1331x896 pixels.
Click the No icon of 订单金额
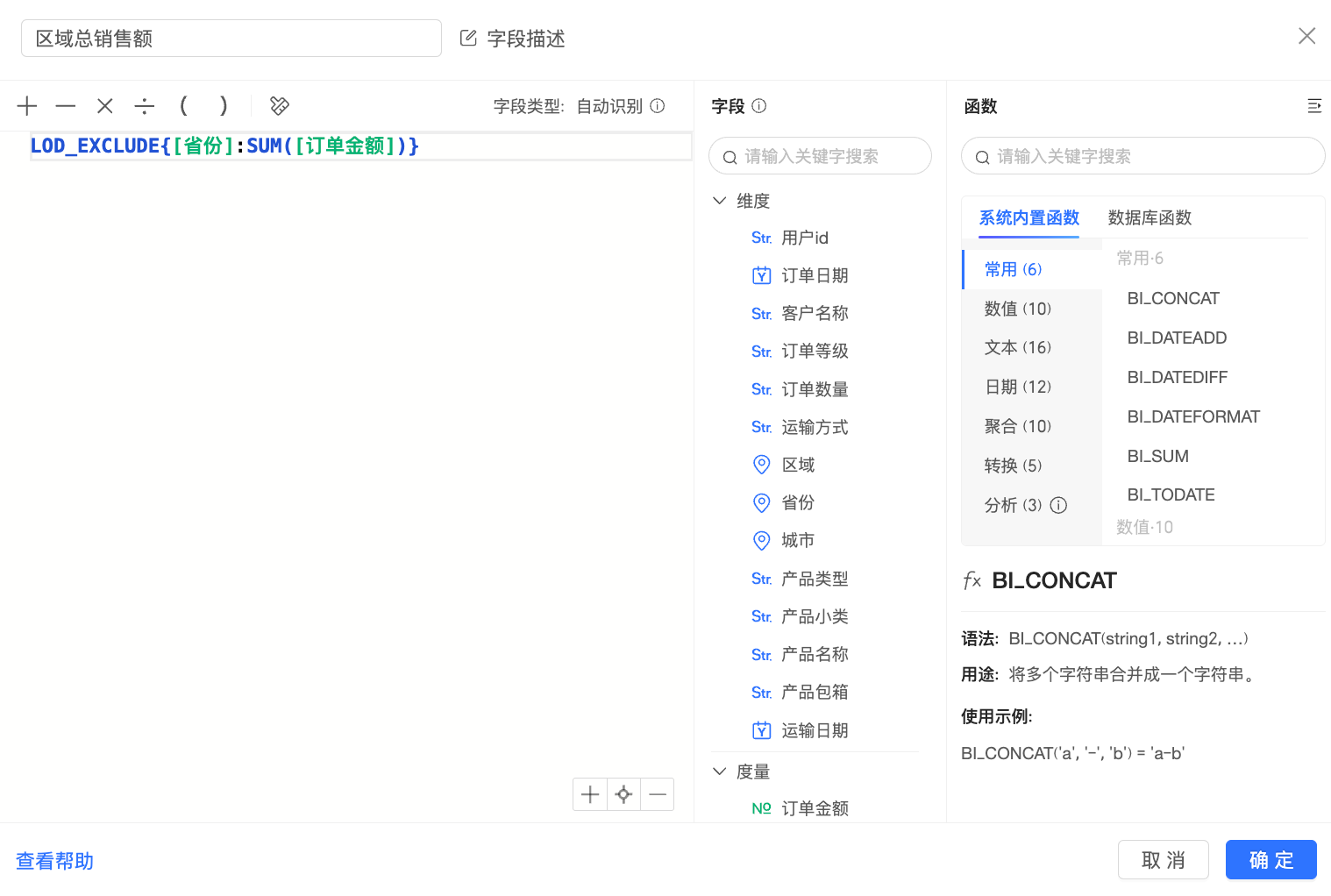click(x=761, y=808)
